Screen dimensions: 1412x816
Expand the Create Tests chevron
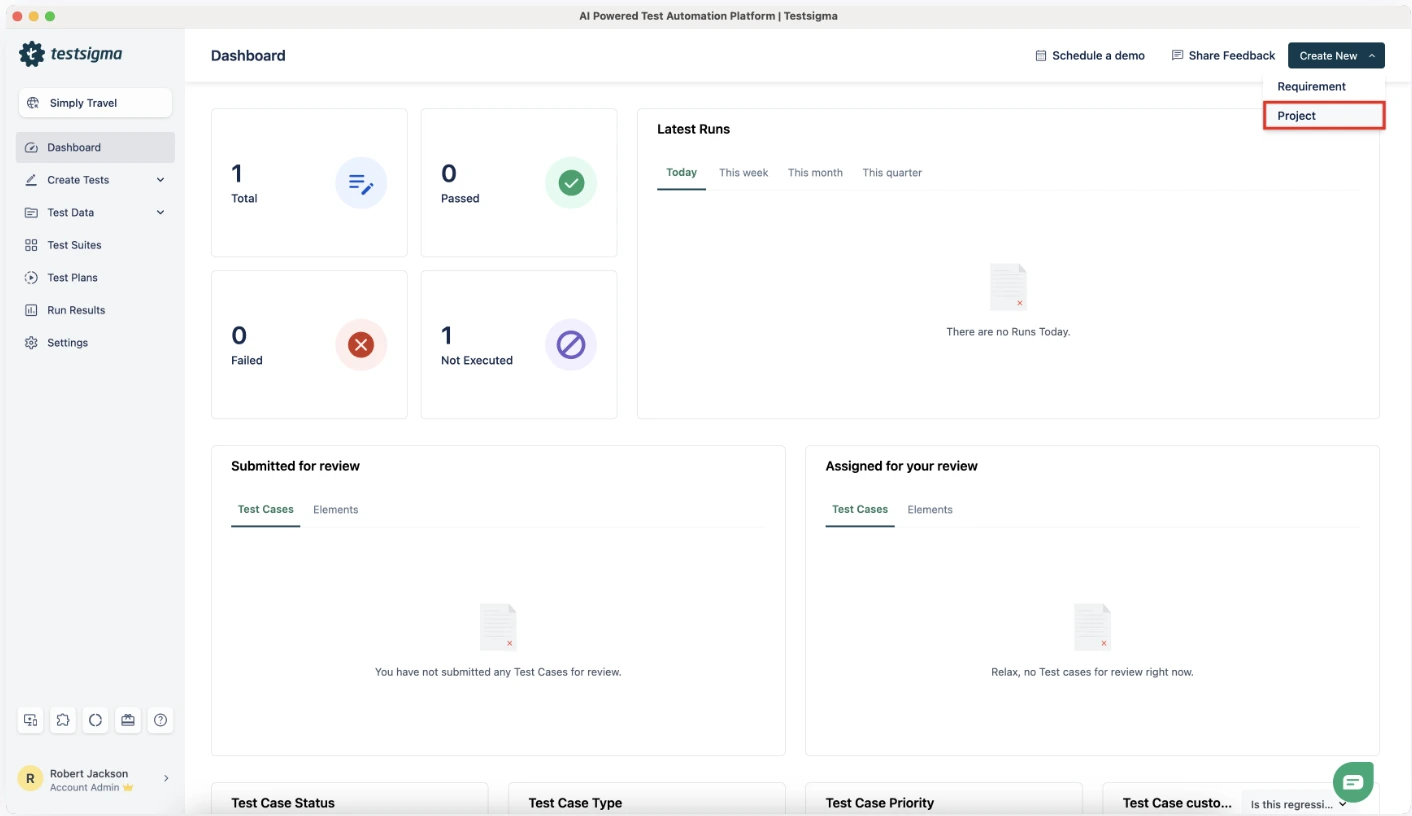[x=160, y=180]
